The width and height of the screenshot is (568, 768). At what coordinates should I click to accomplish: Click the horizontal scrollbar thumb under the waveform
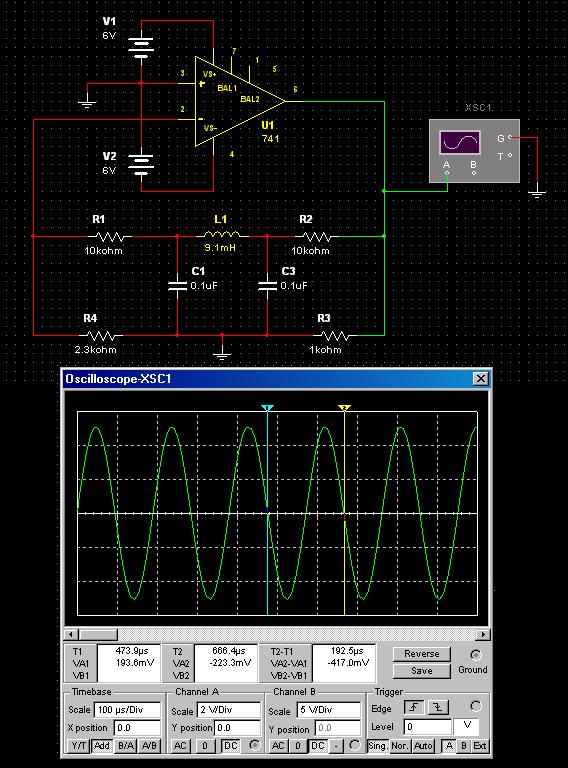[x=98, y=634]
